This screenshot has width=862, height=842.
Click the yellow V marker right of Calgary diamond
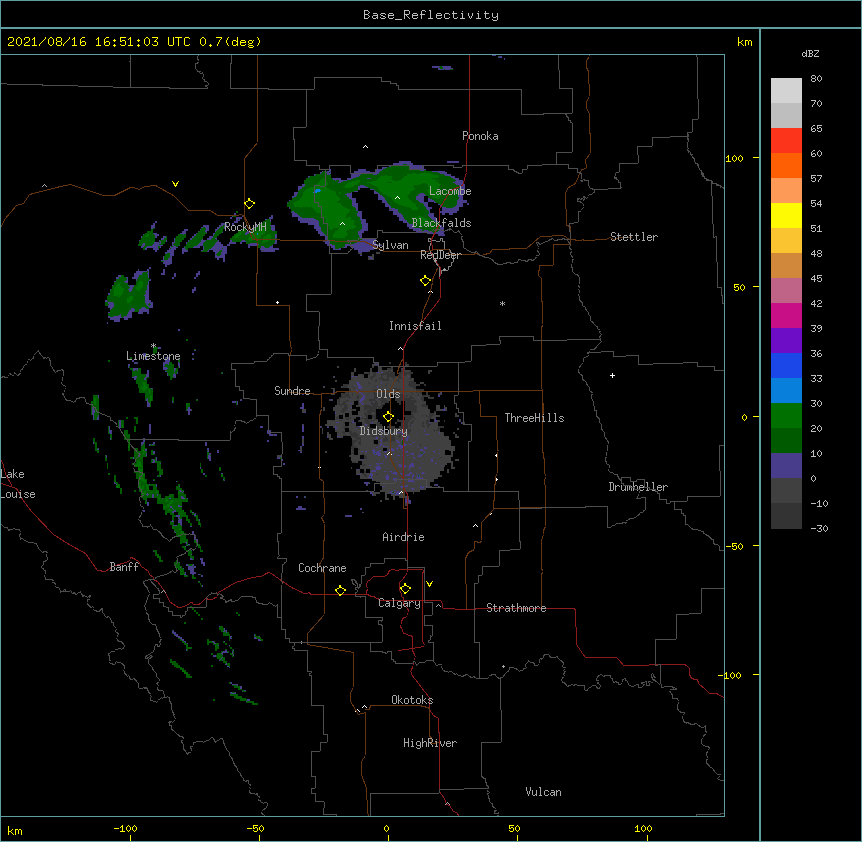click(x=429, y=584)
